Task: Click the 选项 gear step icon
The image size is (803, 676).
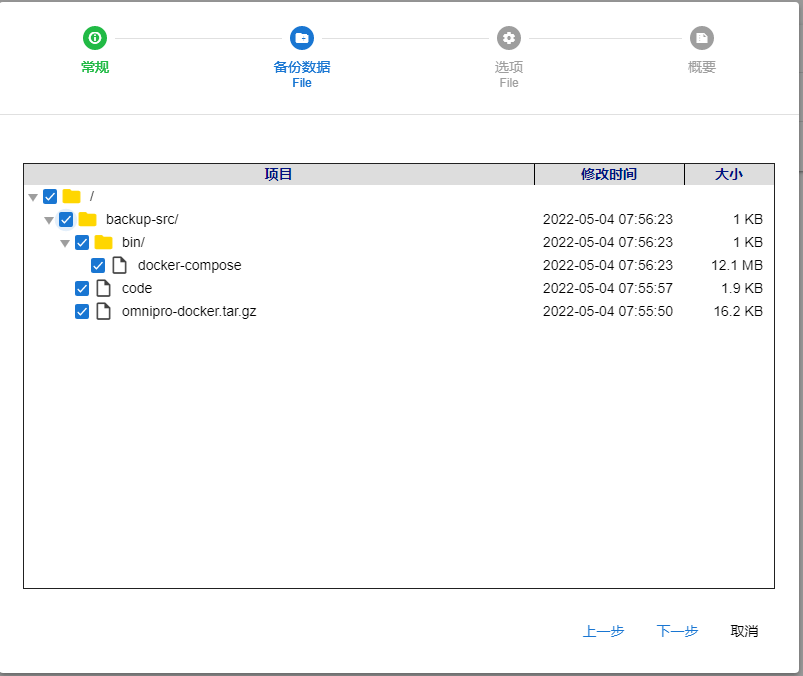Action: pyautogui.click(x=509, y=38)
